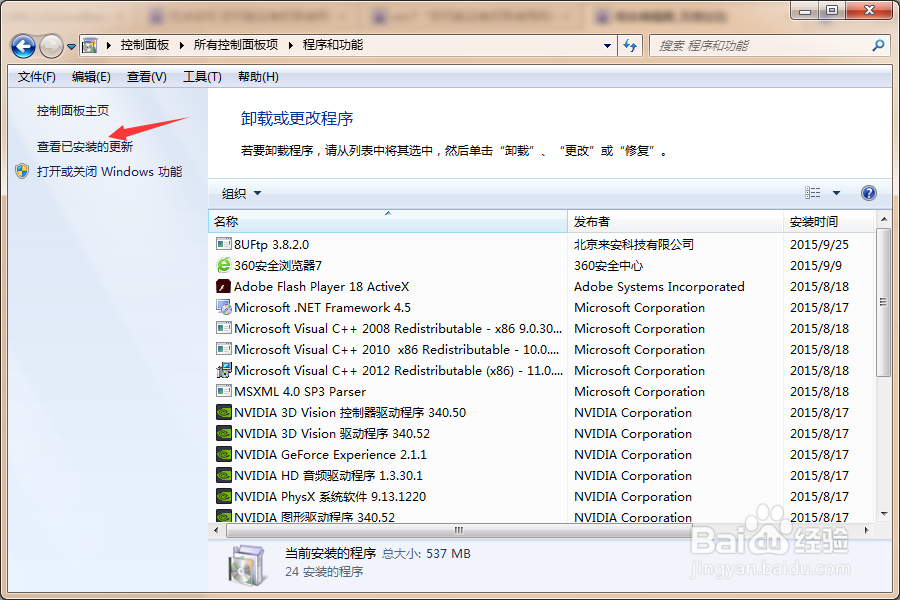Sort by 名称 column header

pyautogui.click(x=388, y=222)
